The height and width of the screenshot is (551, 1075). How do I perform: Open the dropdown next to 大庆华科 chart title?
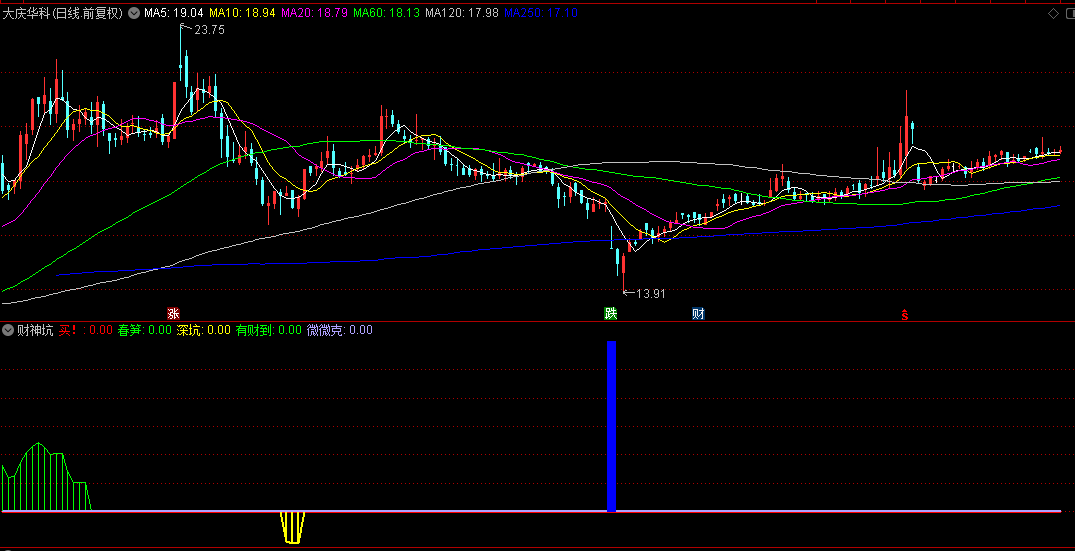(132, 12)
